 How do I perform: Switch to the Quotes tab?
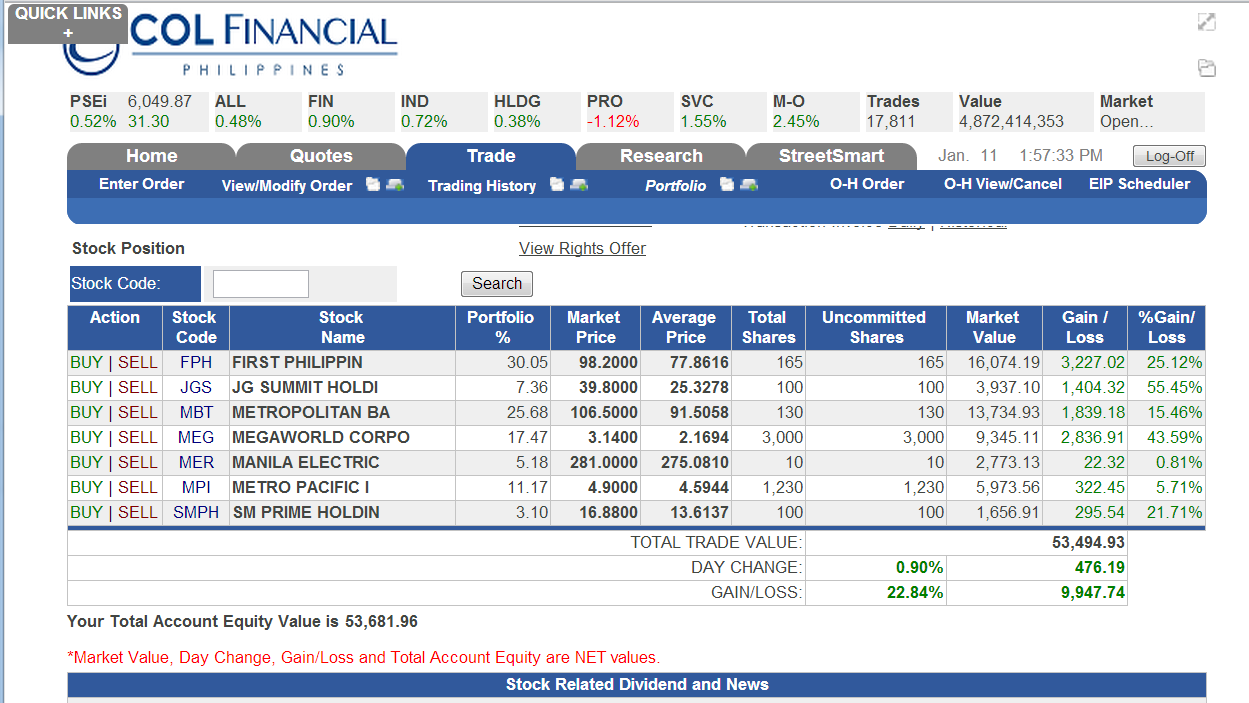321,156
